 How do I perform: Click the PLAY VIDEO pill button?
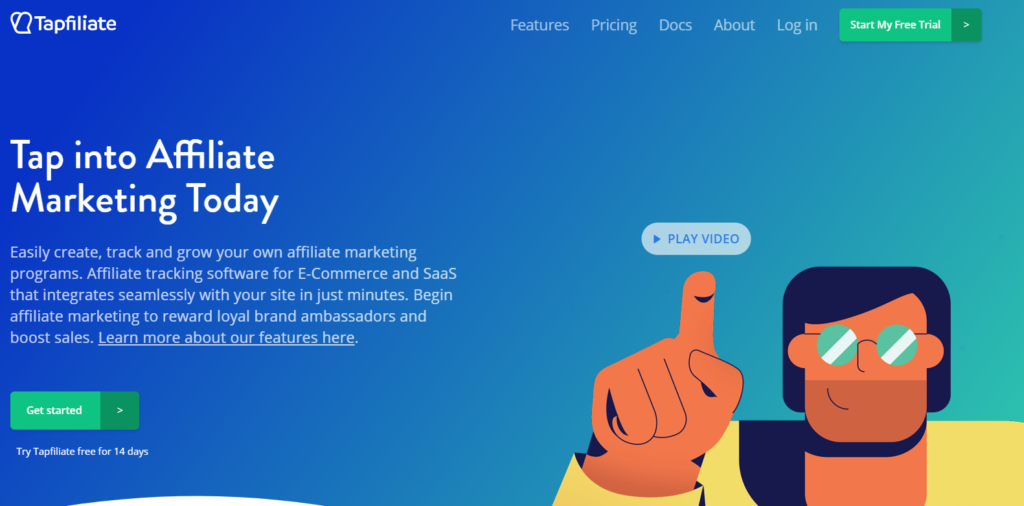(x=696, y=239)
